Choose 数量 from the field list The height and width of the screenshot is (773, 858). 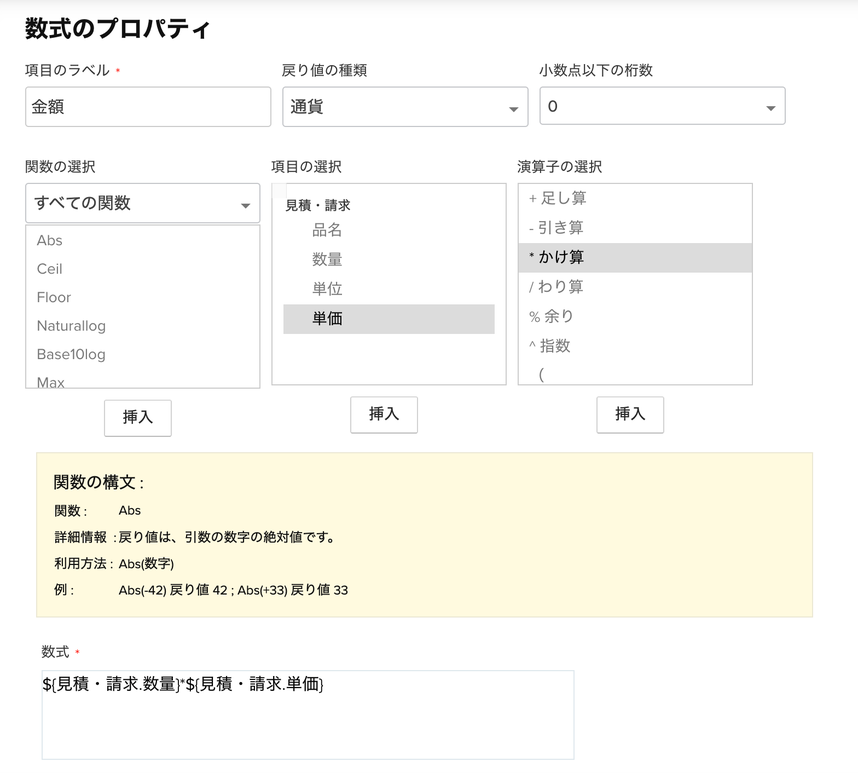[x=327, y=259]
